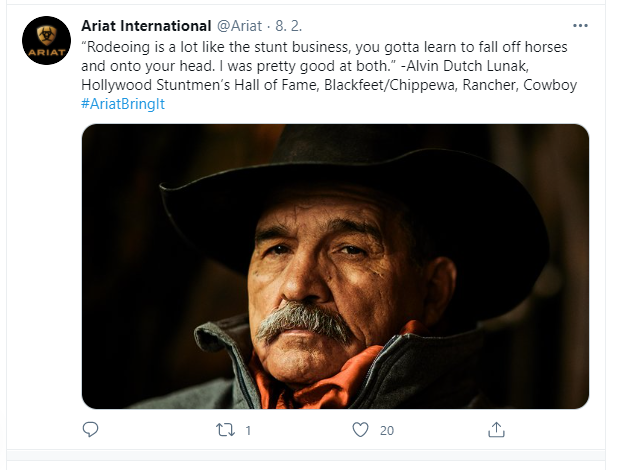Screen dimensions: 617x470
Task: Click the retweet count of 1
Action: 247,431
